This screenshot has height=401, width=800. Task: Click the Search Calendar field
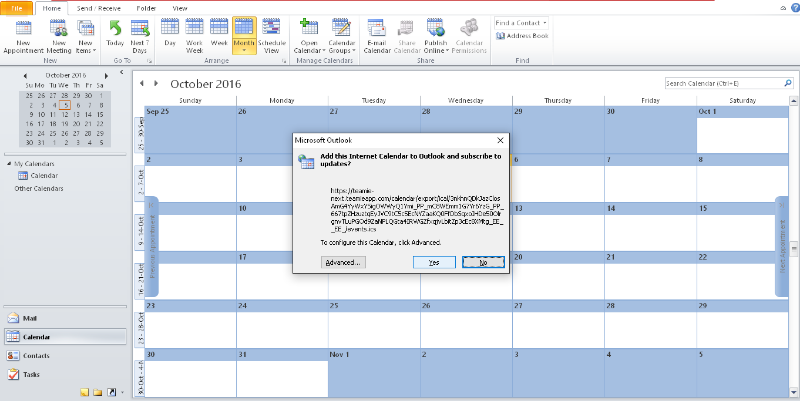[724, 83]
